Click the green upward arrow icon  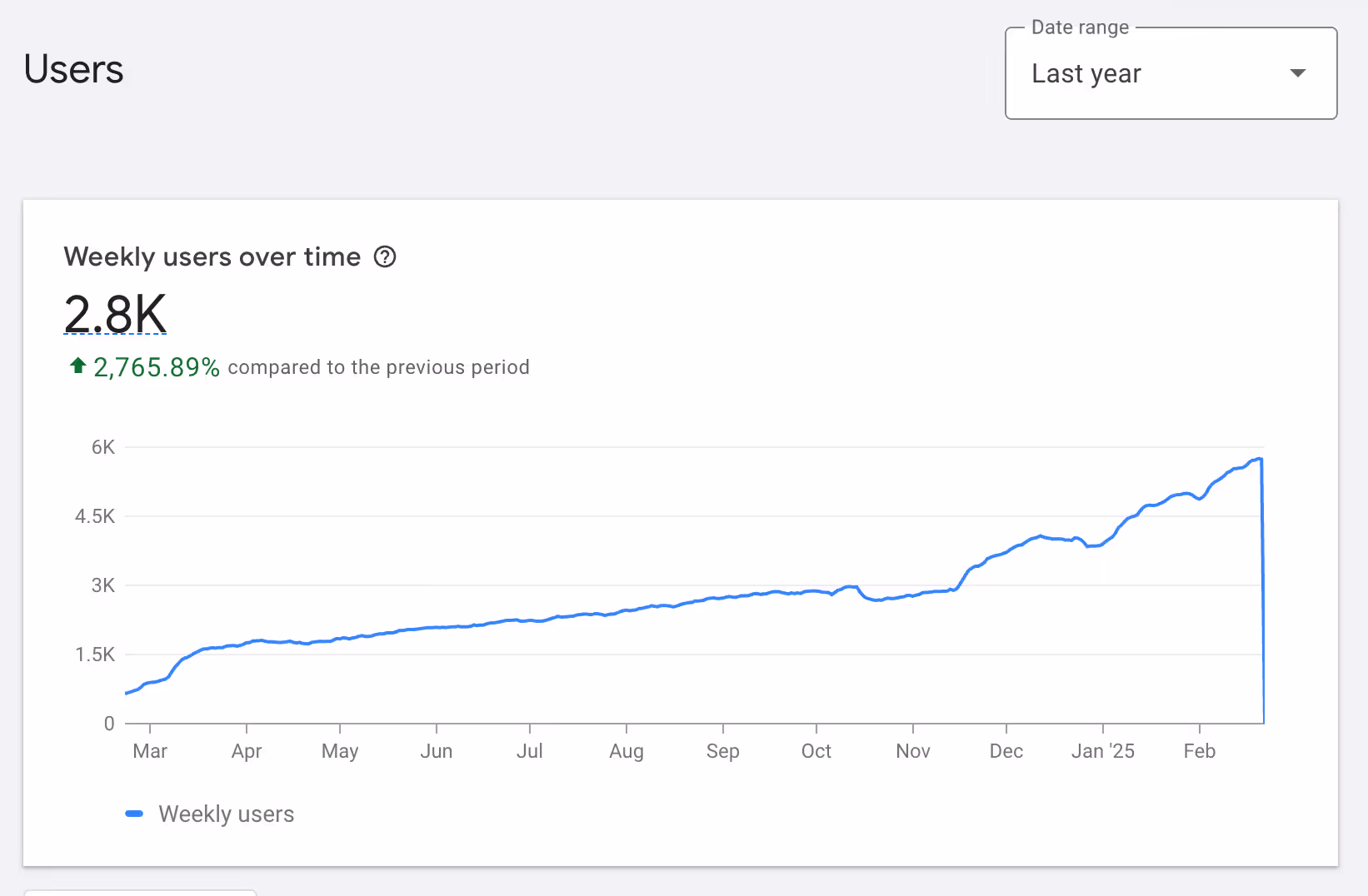pyautogui.click(x=78, y=366)
